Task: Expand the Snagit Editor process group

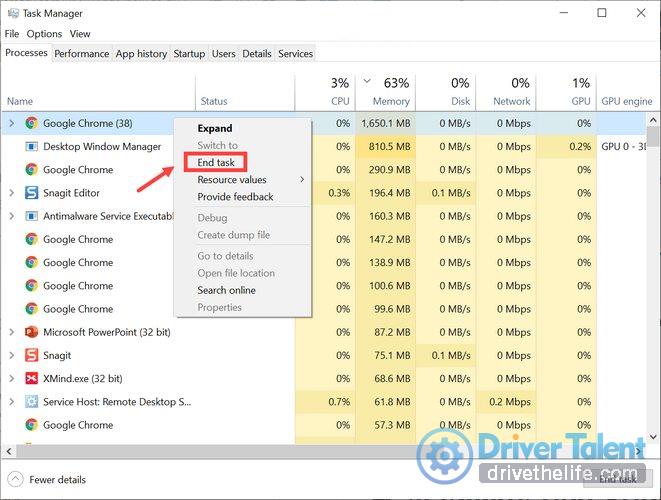Action: [12, 193]
